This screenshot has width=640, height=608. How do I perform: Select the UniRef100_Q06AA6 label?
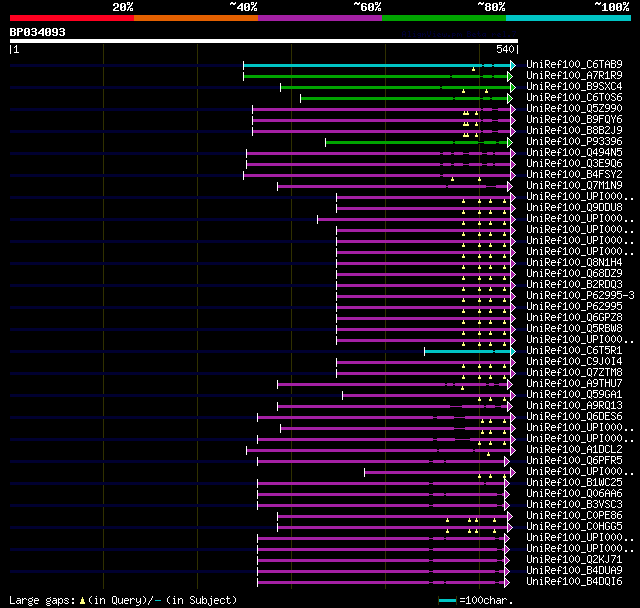(574, 494)
